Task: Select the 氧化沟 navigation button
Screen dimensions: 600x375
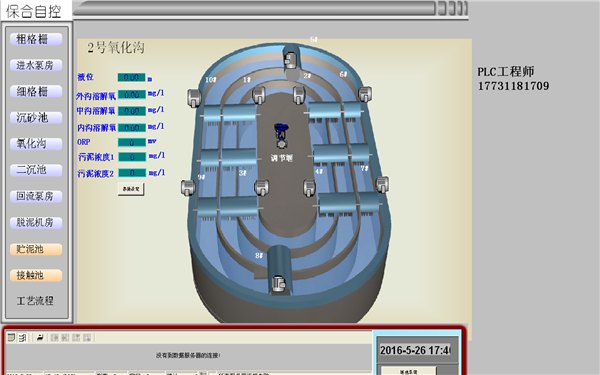Action: click(x=36, y=143)
